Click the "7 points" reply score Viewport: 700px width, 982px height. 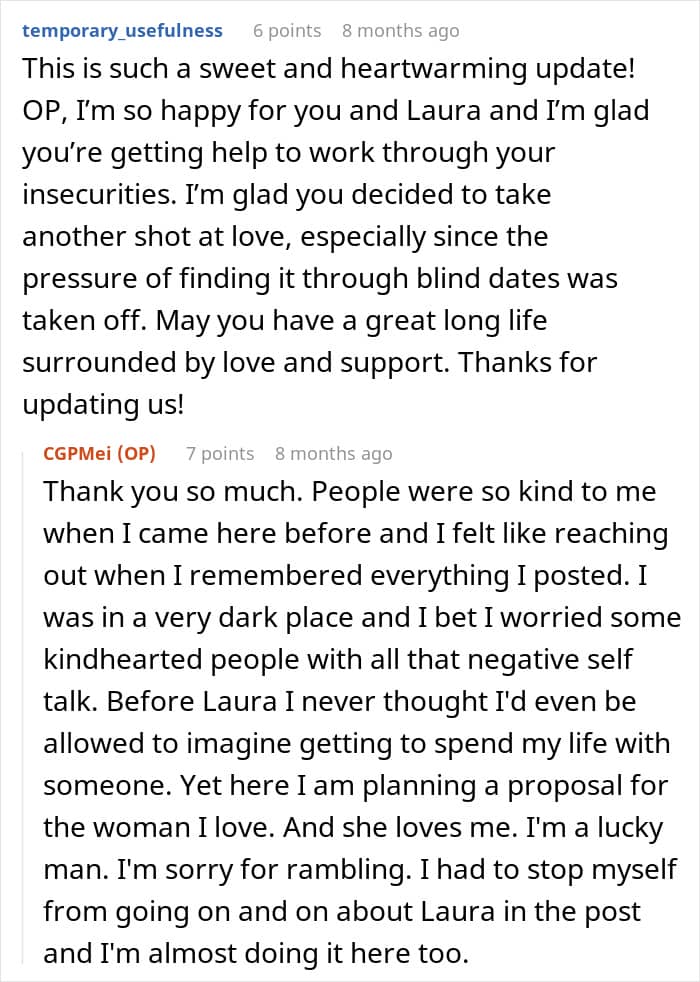click(x=220, y=453)
